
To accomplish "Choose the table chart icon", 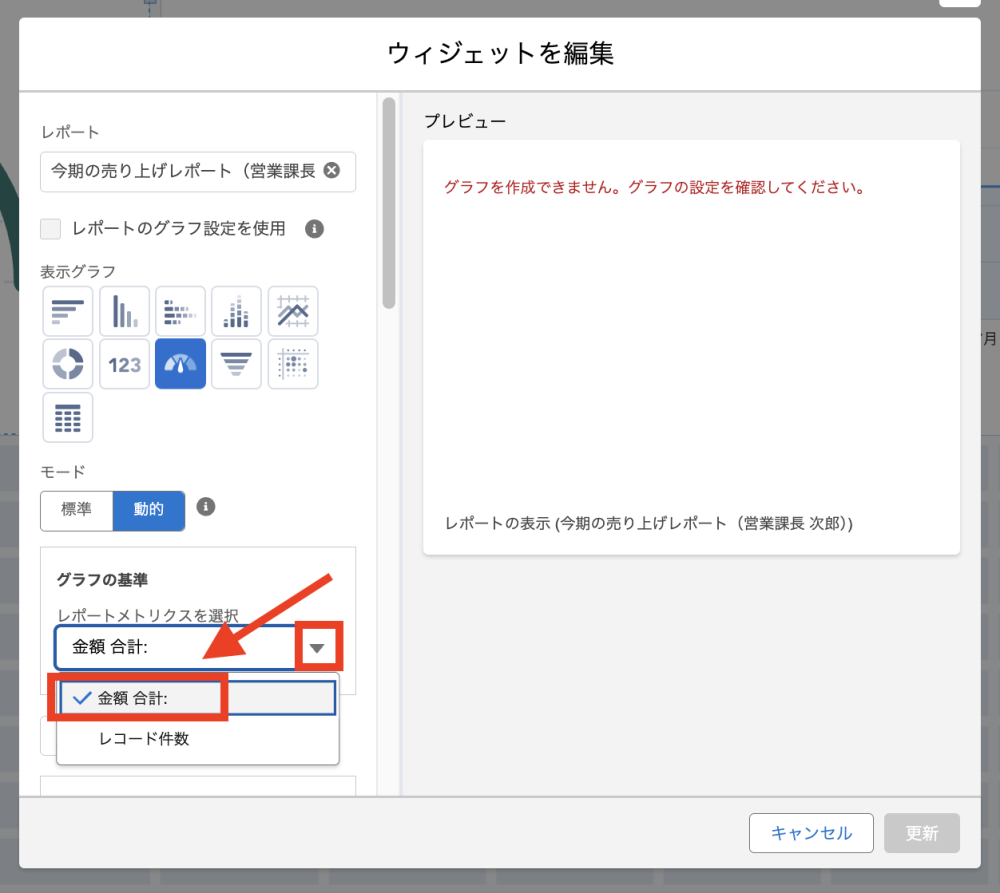I will coord(68,417).
